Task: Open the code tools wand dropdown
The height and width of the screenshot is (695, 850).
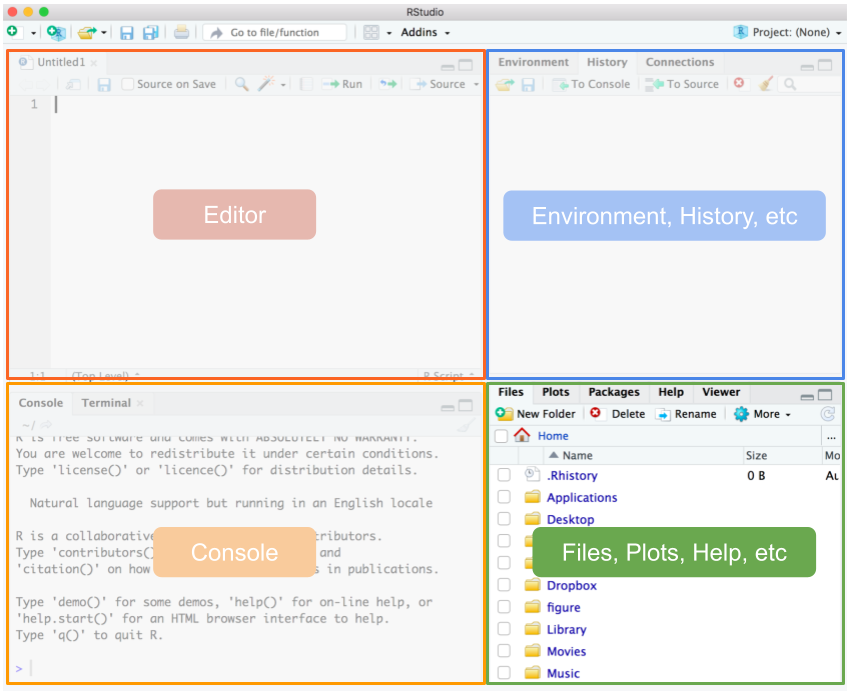Action: [283, 85]
